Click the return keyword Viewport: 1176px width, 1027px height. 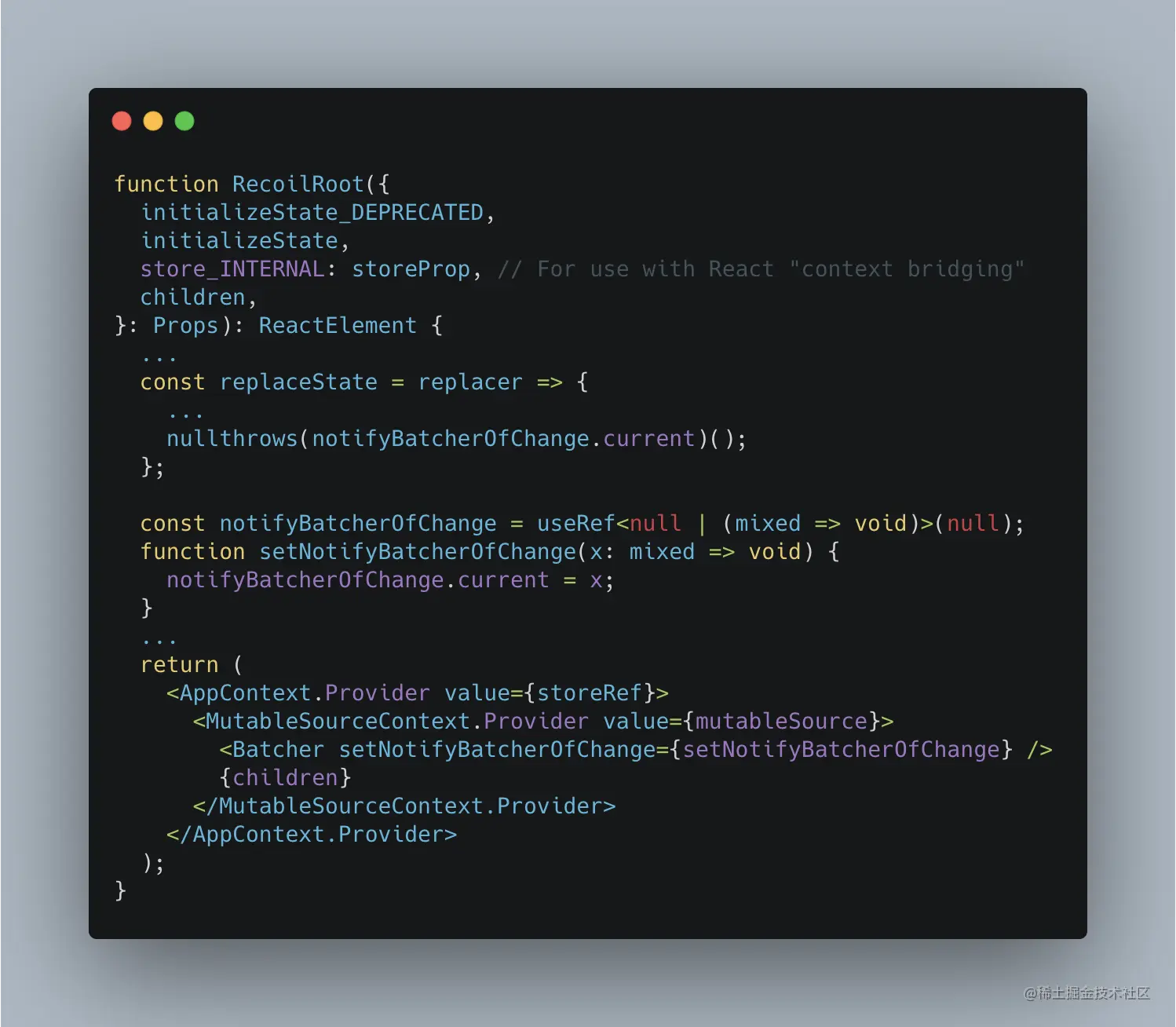180,665
